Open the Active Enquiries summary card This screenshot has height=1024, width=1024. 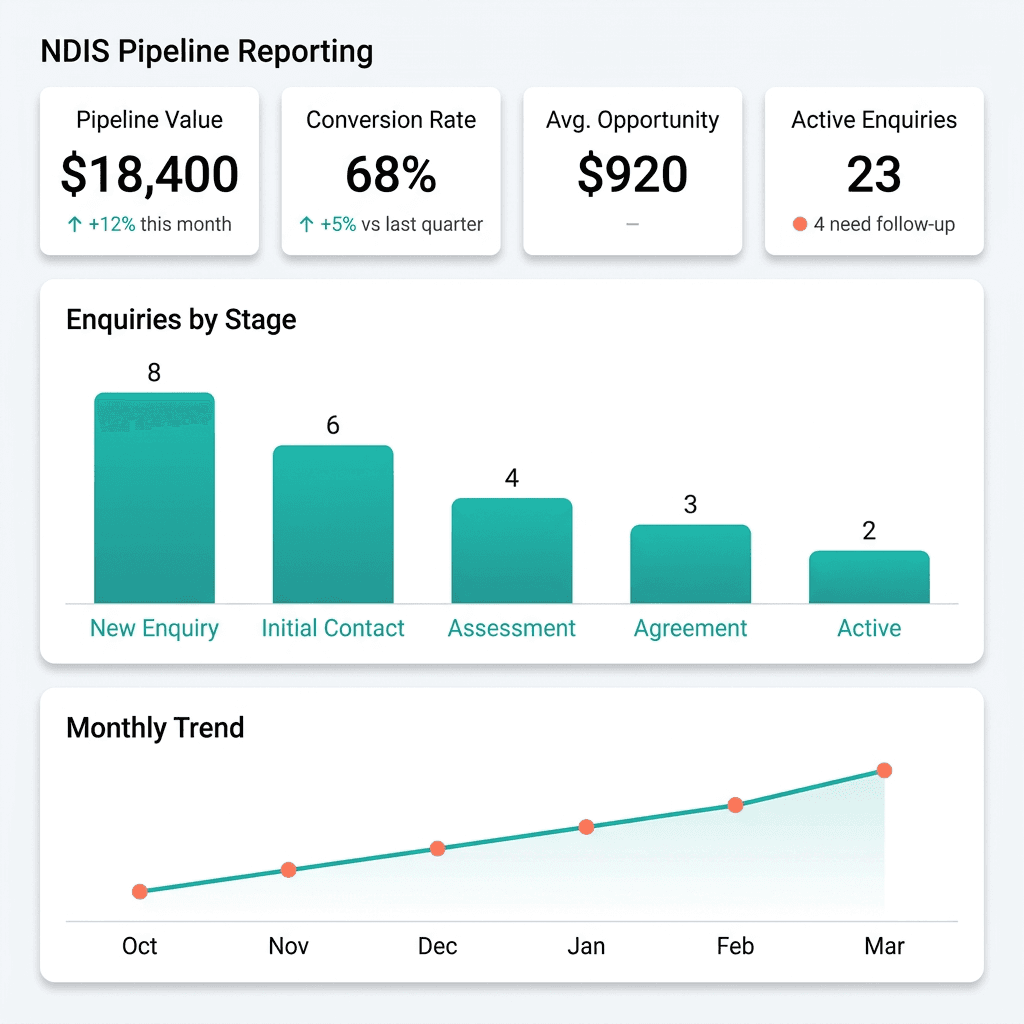pyautogui.click(x=874, y=170)
